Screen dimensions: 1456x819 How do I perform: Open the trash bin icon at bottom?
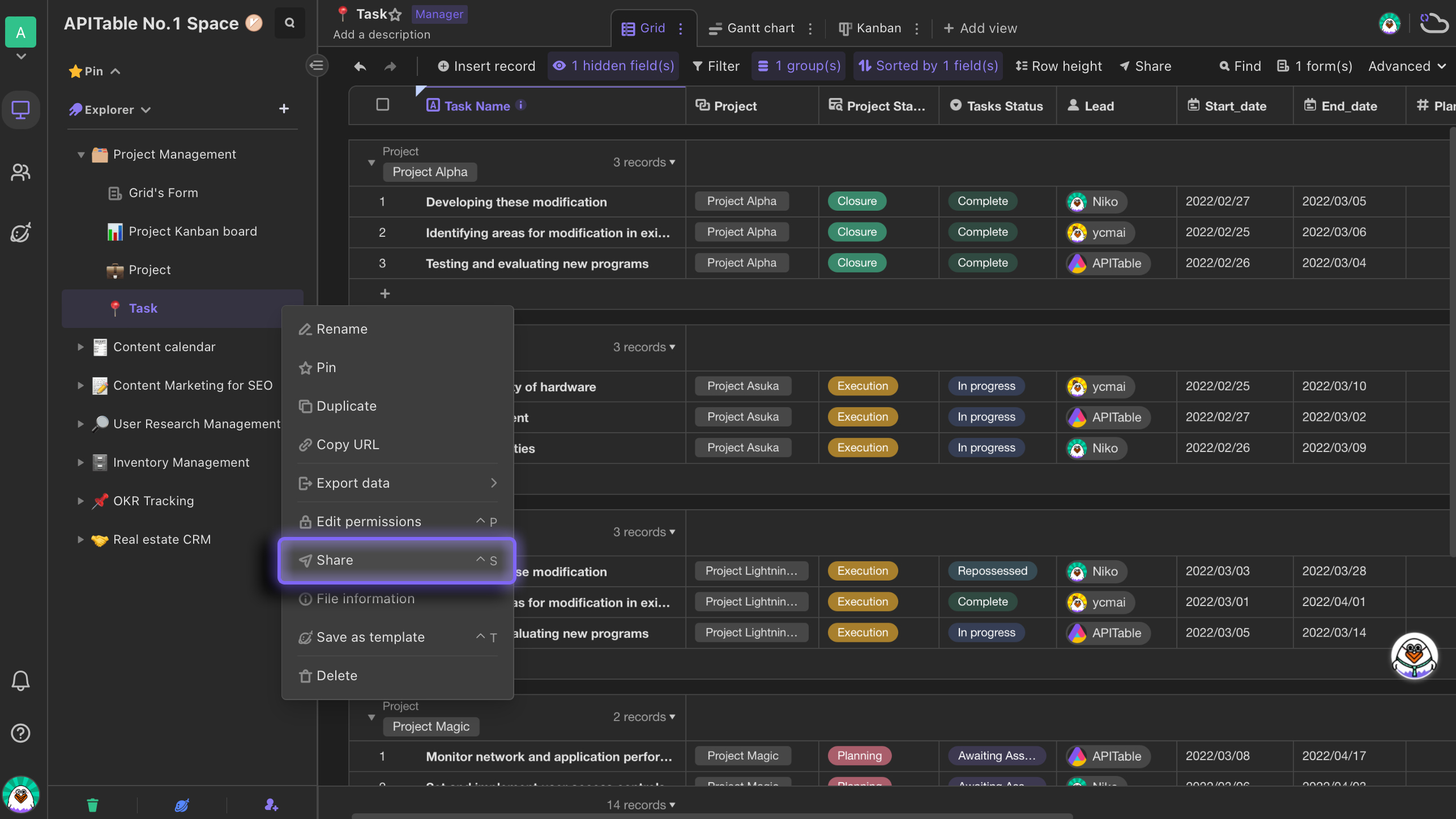pos(93,805)
